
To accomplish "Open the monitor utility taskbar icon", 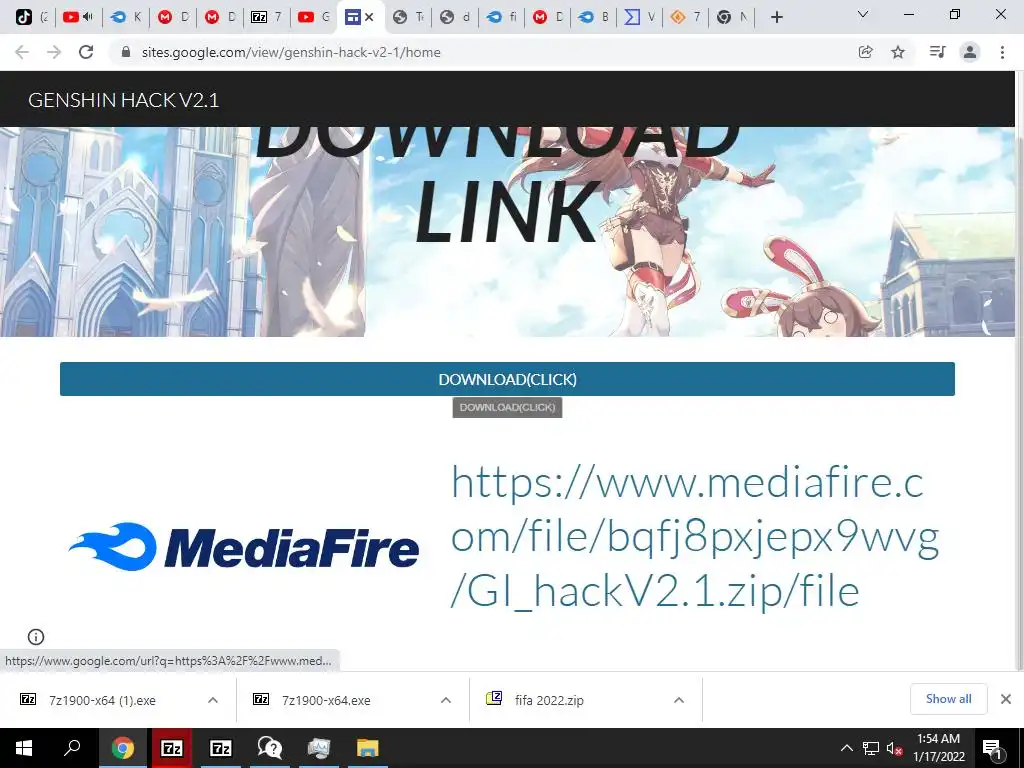I will (319, 748).
